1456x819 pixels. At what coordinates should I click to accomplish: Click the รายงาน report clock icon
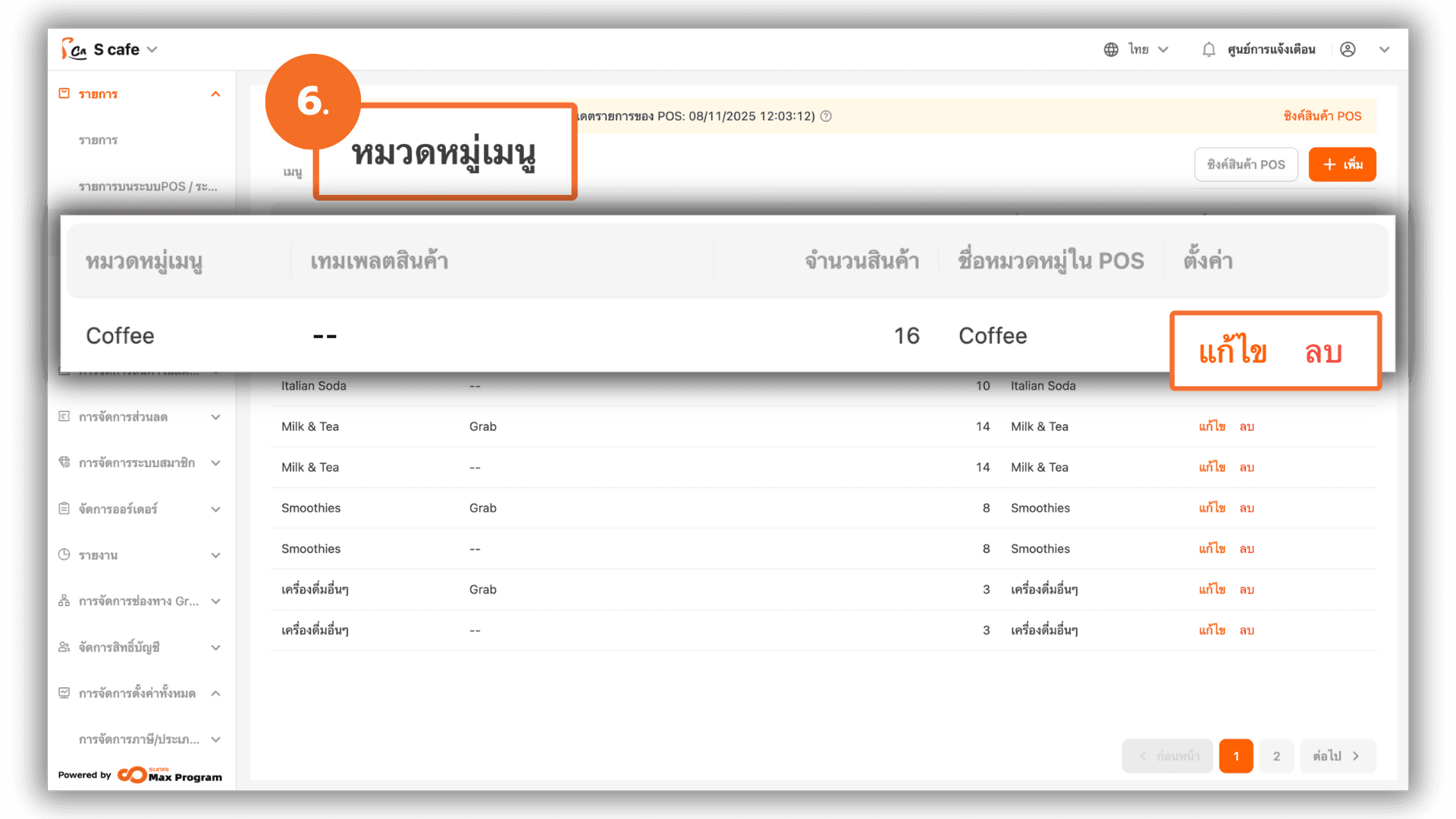[64, 554]
